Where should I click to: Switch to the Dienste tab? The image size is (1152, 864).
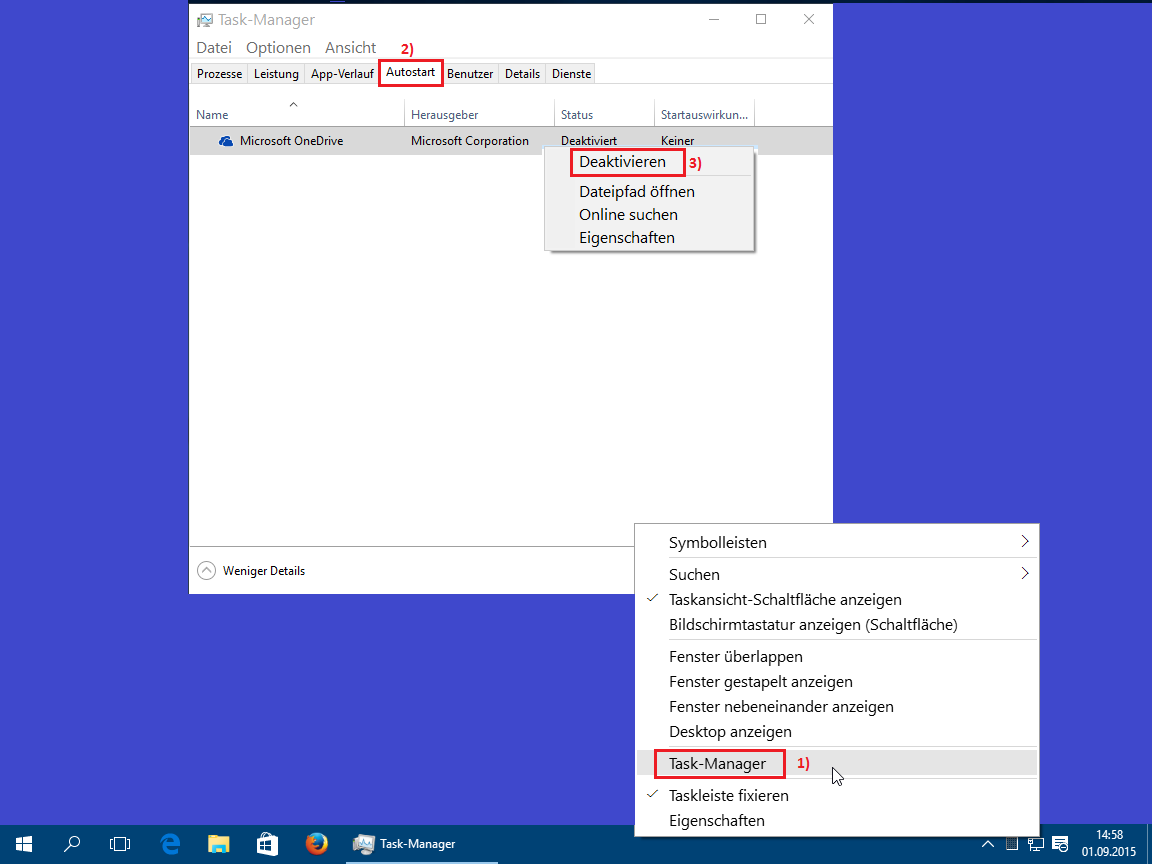(572, 73)
